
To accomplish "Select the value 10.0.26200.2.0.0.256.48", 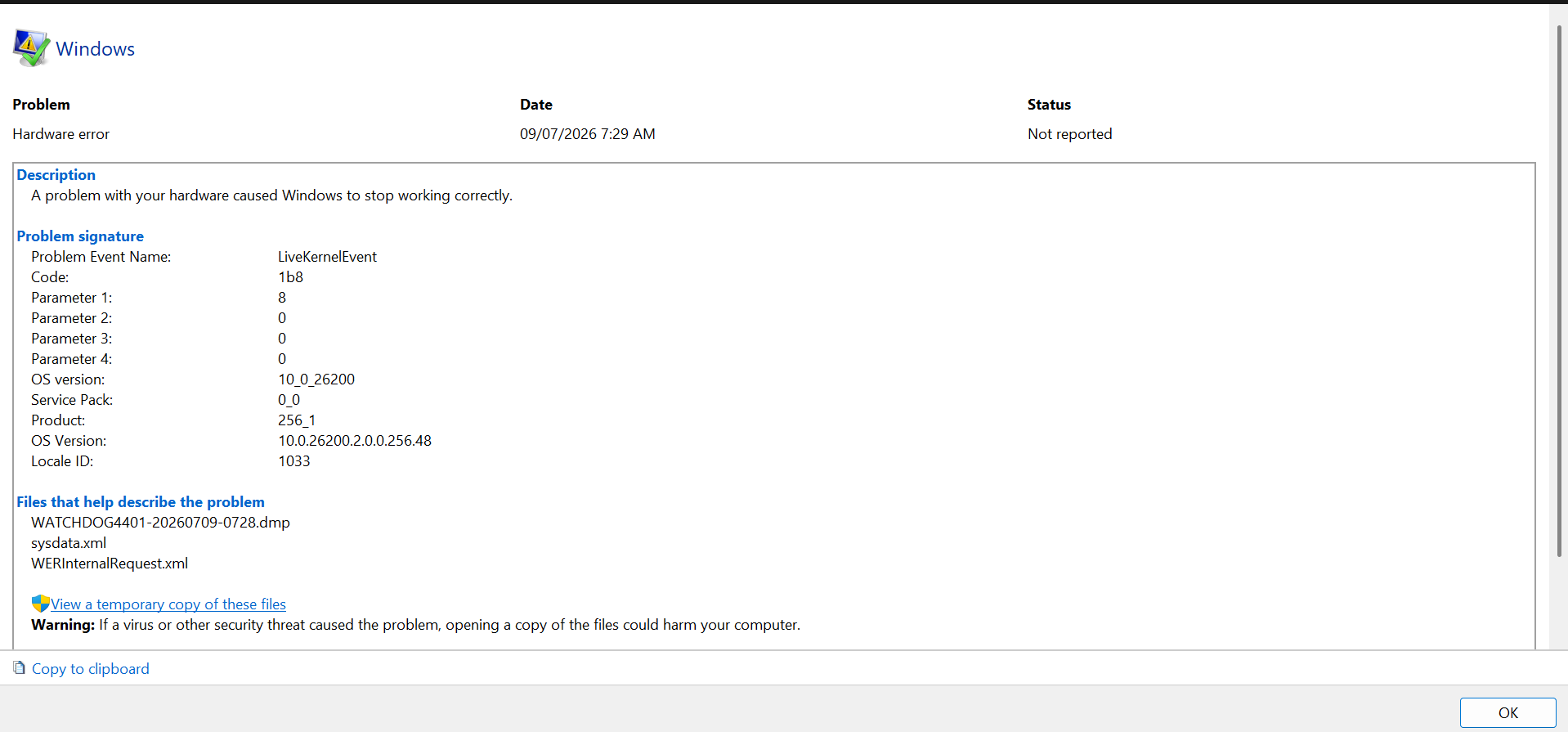I will (355, 441).
